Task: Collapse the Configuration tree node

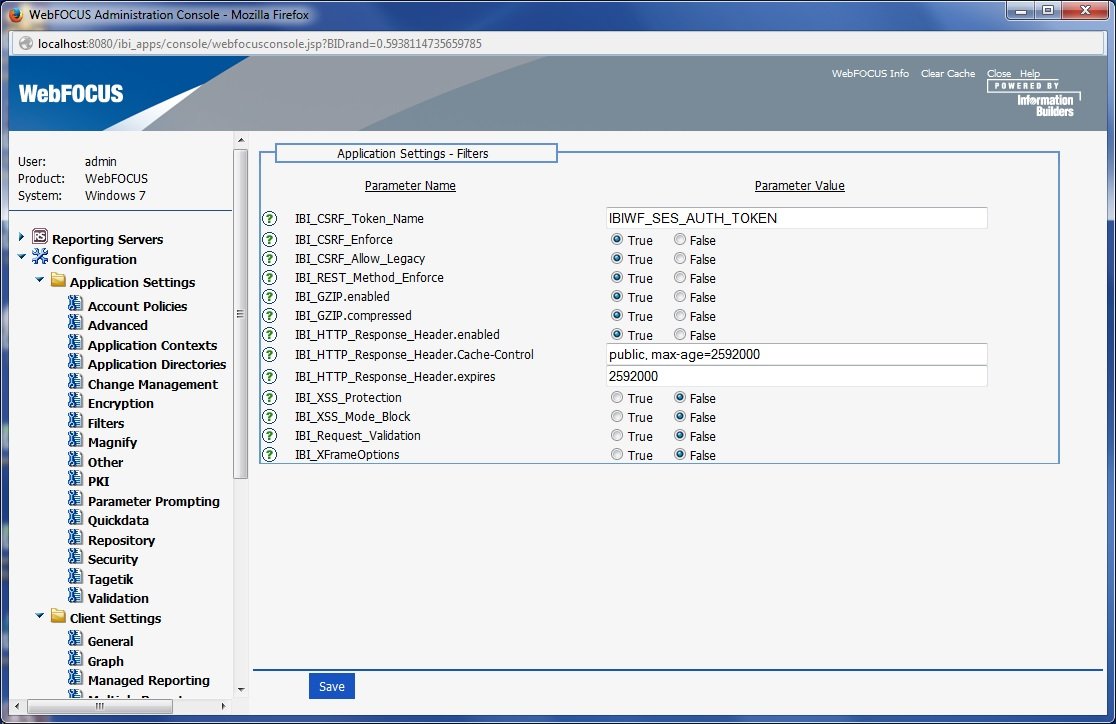Action: [21, 257]
